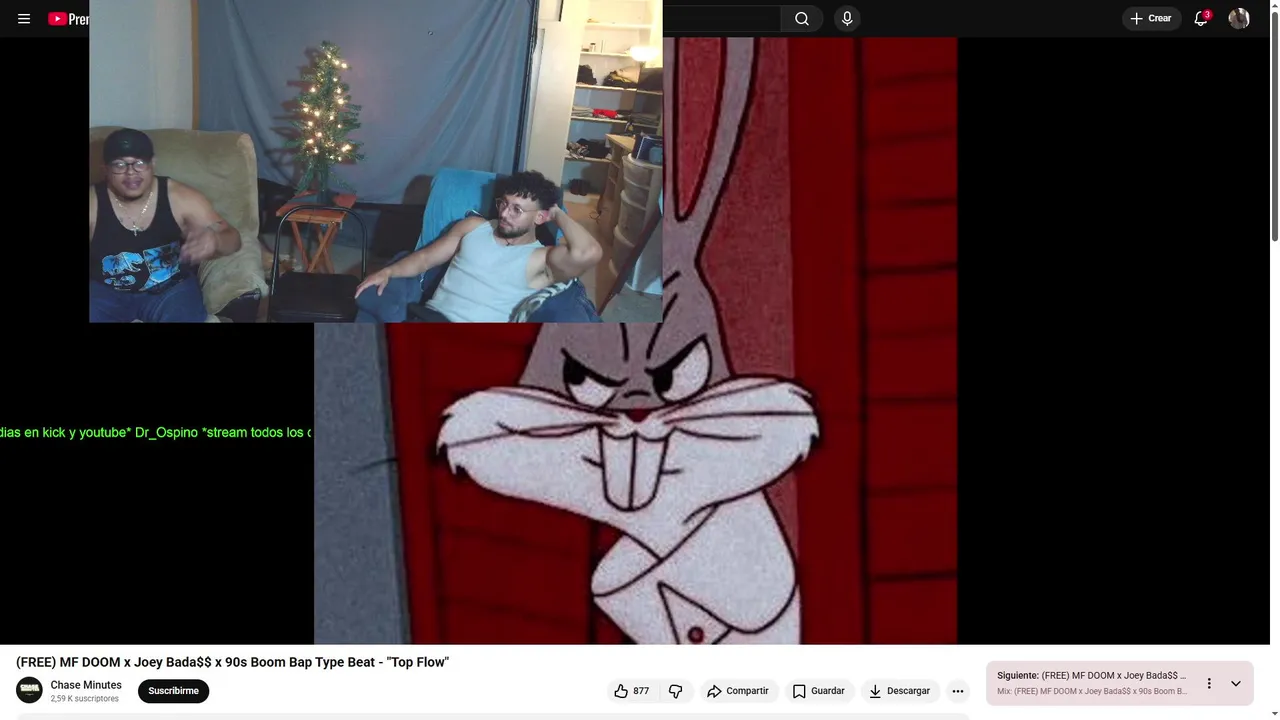Open the hamburger guide menu
This screenshot has height=720, width=1280.
click(24, 19)
